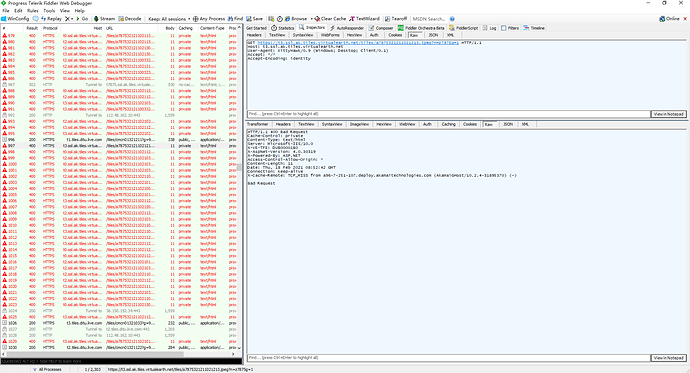Replay the selected session
This screenshot has width=690, height=373.
pyautogui.click(x=51, y=19)
